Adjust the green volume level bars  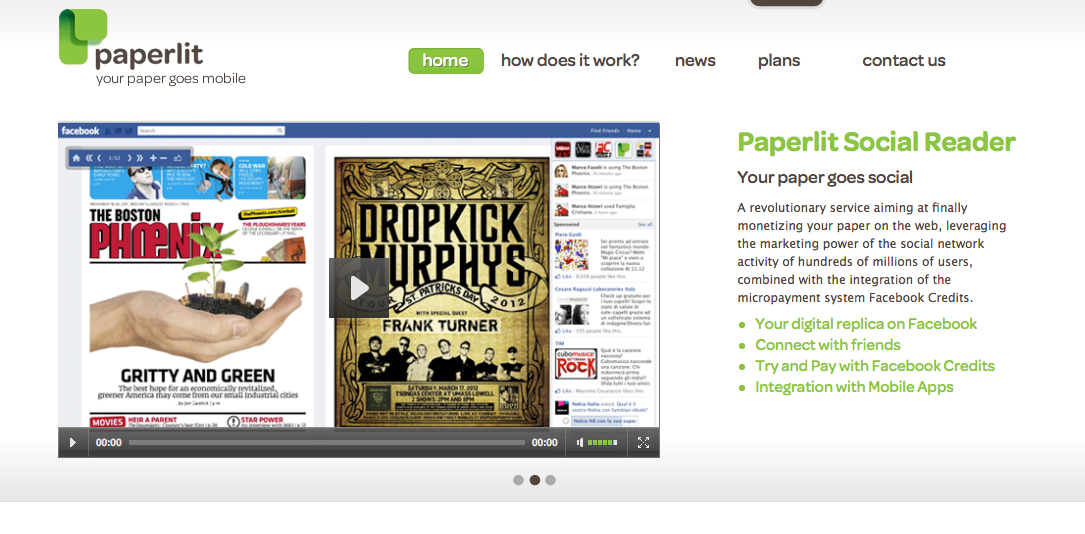tap(602, 443)
